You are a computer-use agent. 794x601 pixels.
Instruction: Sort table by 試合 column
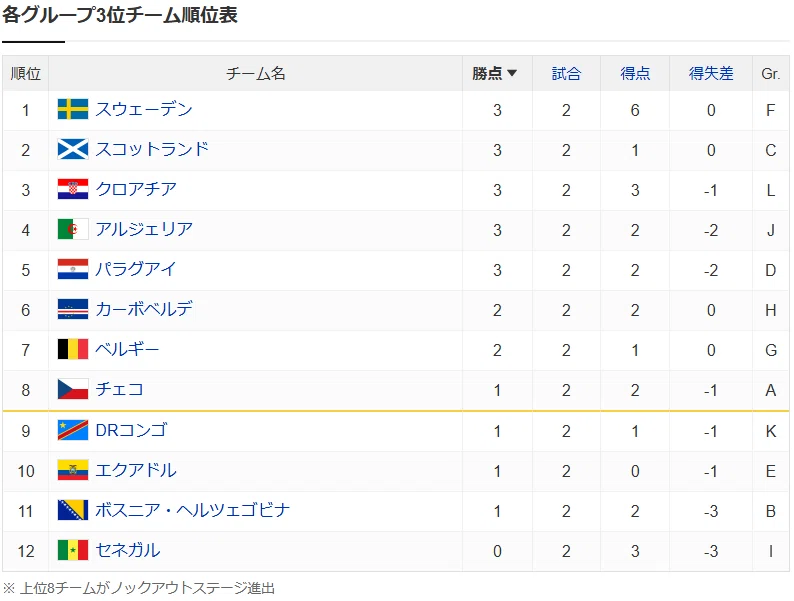[566, 73]
